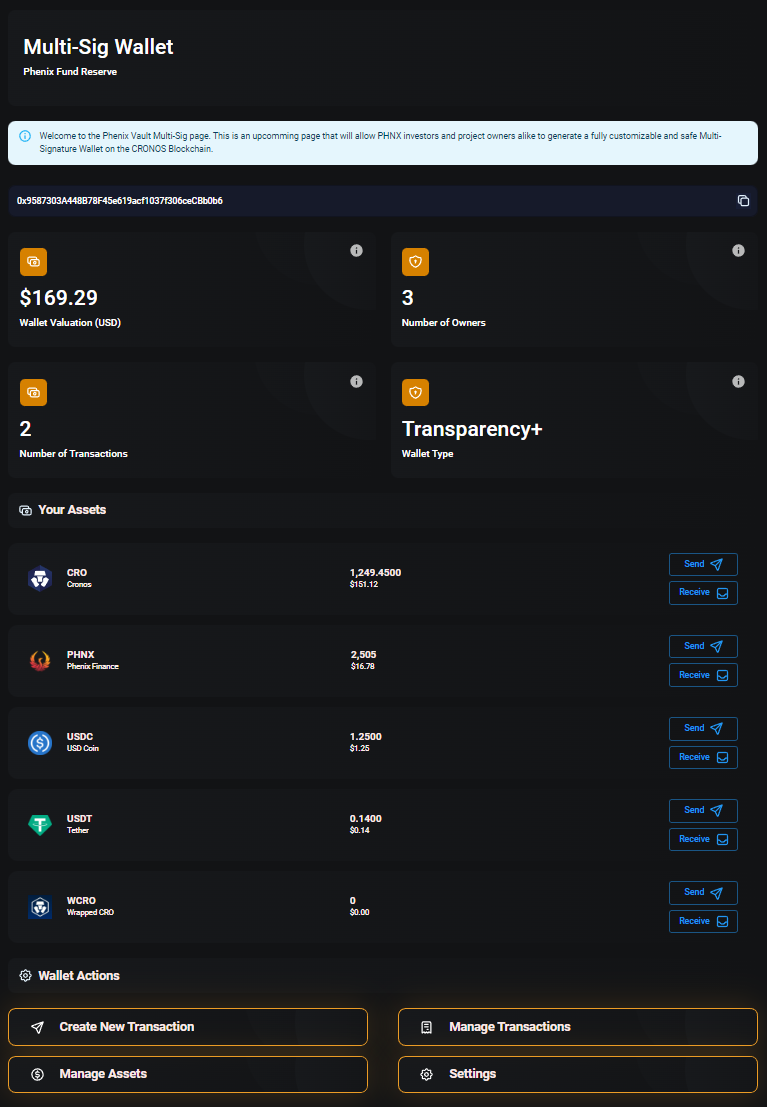Viewport: 767px width, 1107px height.
Task: Send USDT Tether
Action: 703,810
